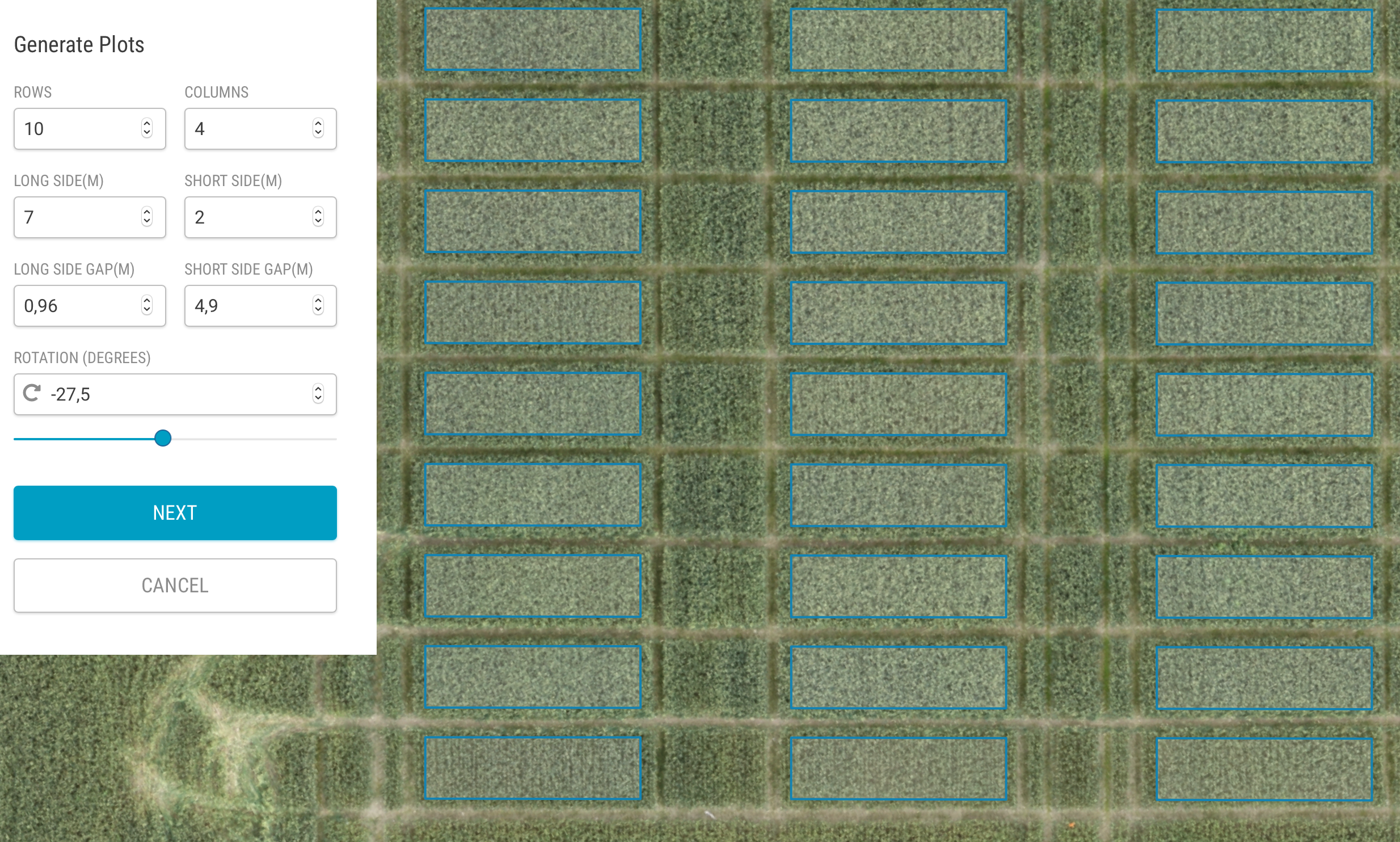Click the Columns input field
The width and height of the screenshot is (1400, 842).
pyautogui.click(x=260, y=129)
